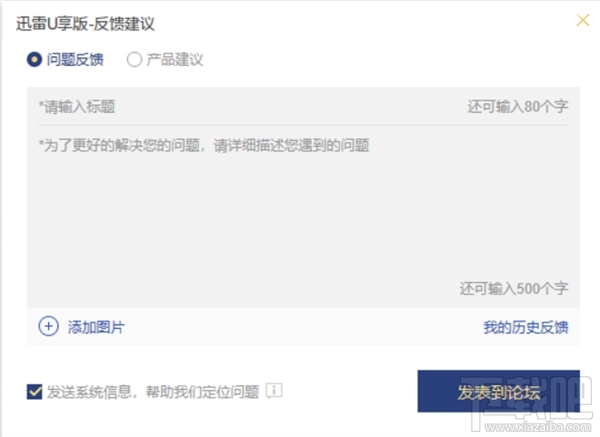The image size is (600, 437).
Task: Click the info icon beside 帮助我们定位问题
Action: pos(274,391)
